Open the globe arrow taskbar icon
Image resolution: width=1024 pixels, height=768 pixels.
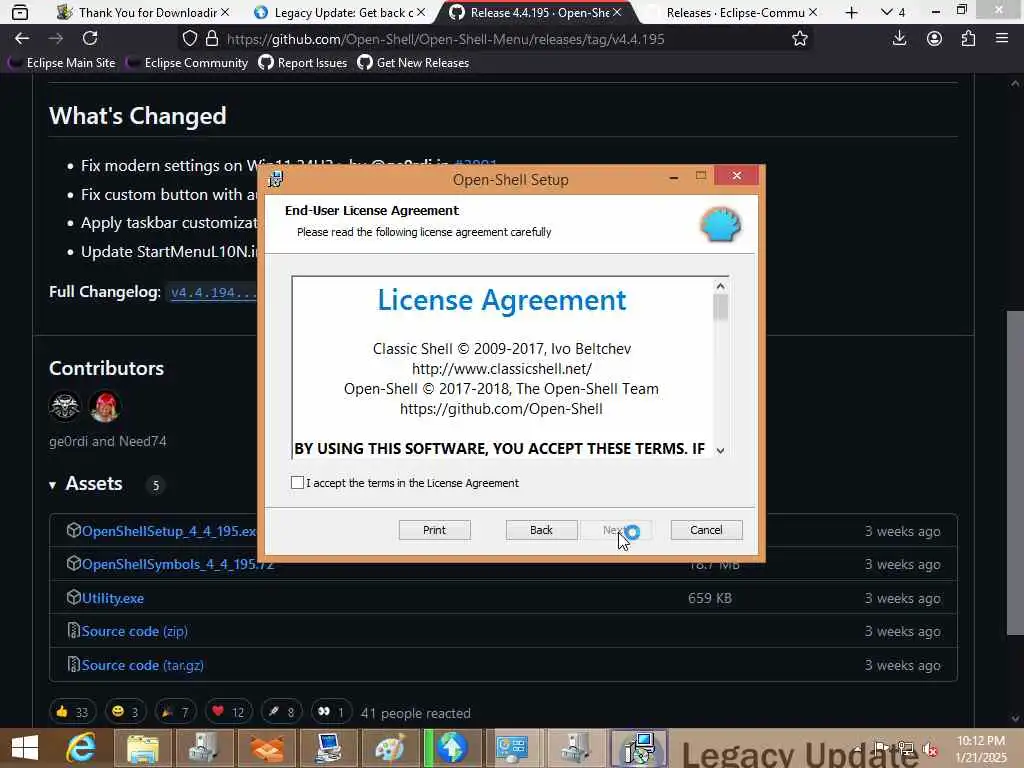pyautogui.click(x=452, y=748)
